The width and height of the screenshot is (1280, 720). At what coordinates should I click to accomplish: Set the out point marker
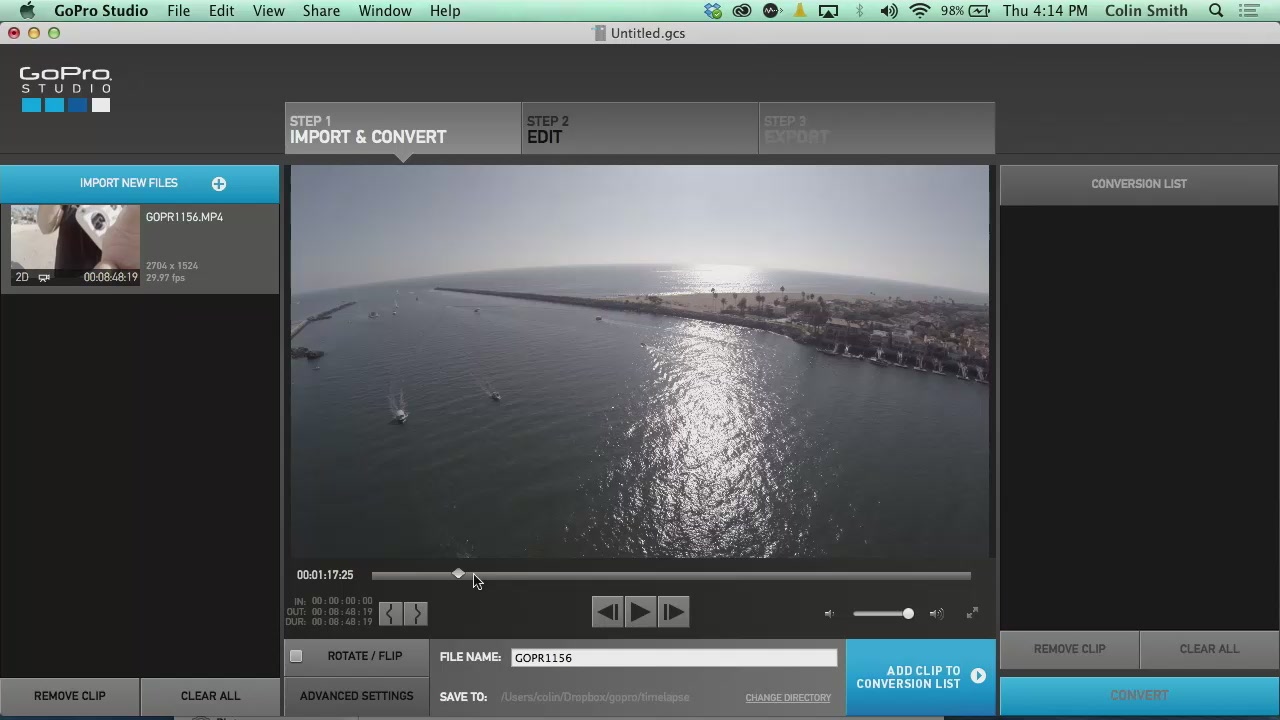pos(416,613)
